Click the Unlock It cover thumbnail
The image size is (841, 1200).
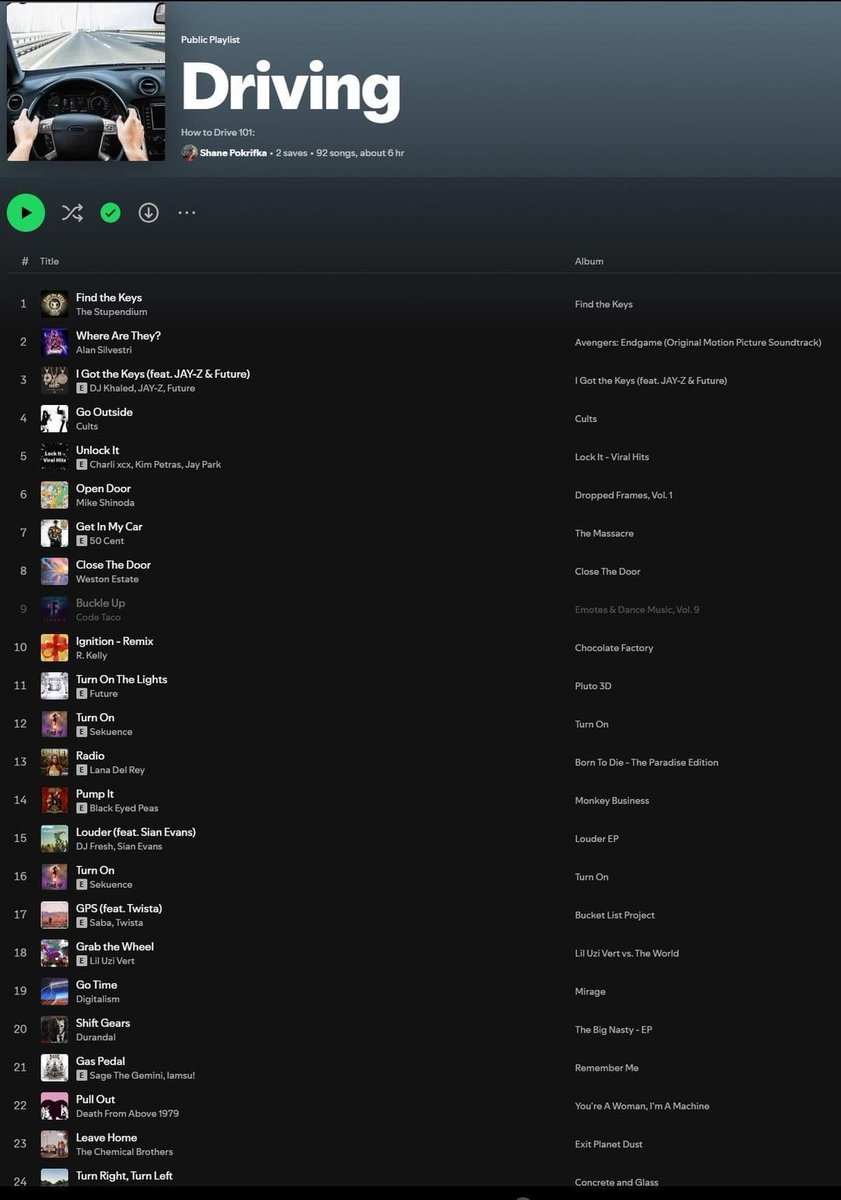pos(54,457)
